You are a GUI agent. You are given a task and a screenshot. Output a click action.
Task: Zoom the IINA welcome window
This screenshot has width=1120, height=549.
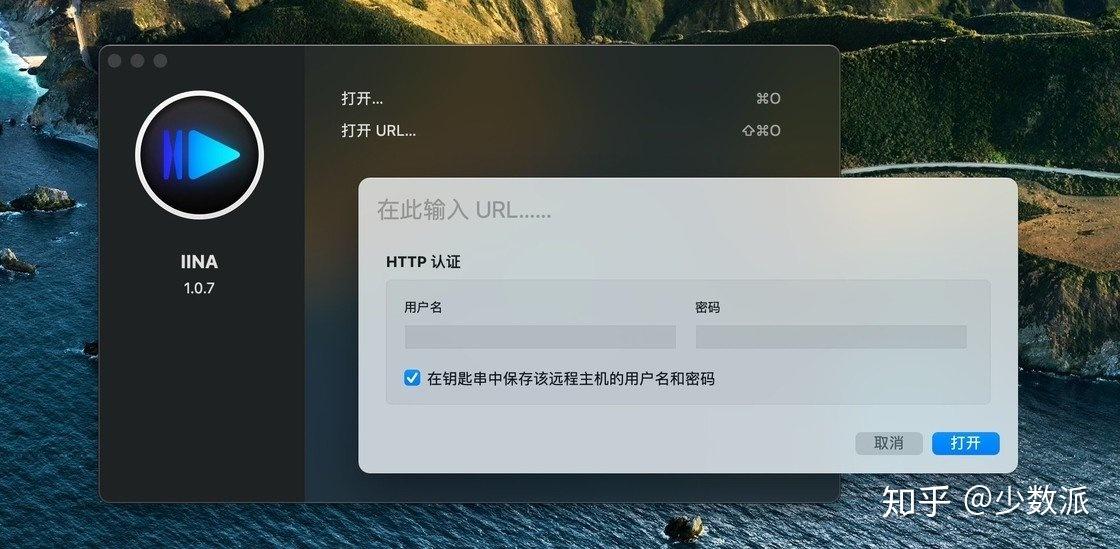point(160,61)
